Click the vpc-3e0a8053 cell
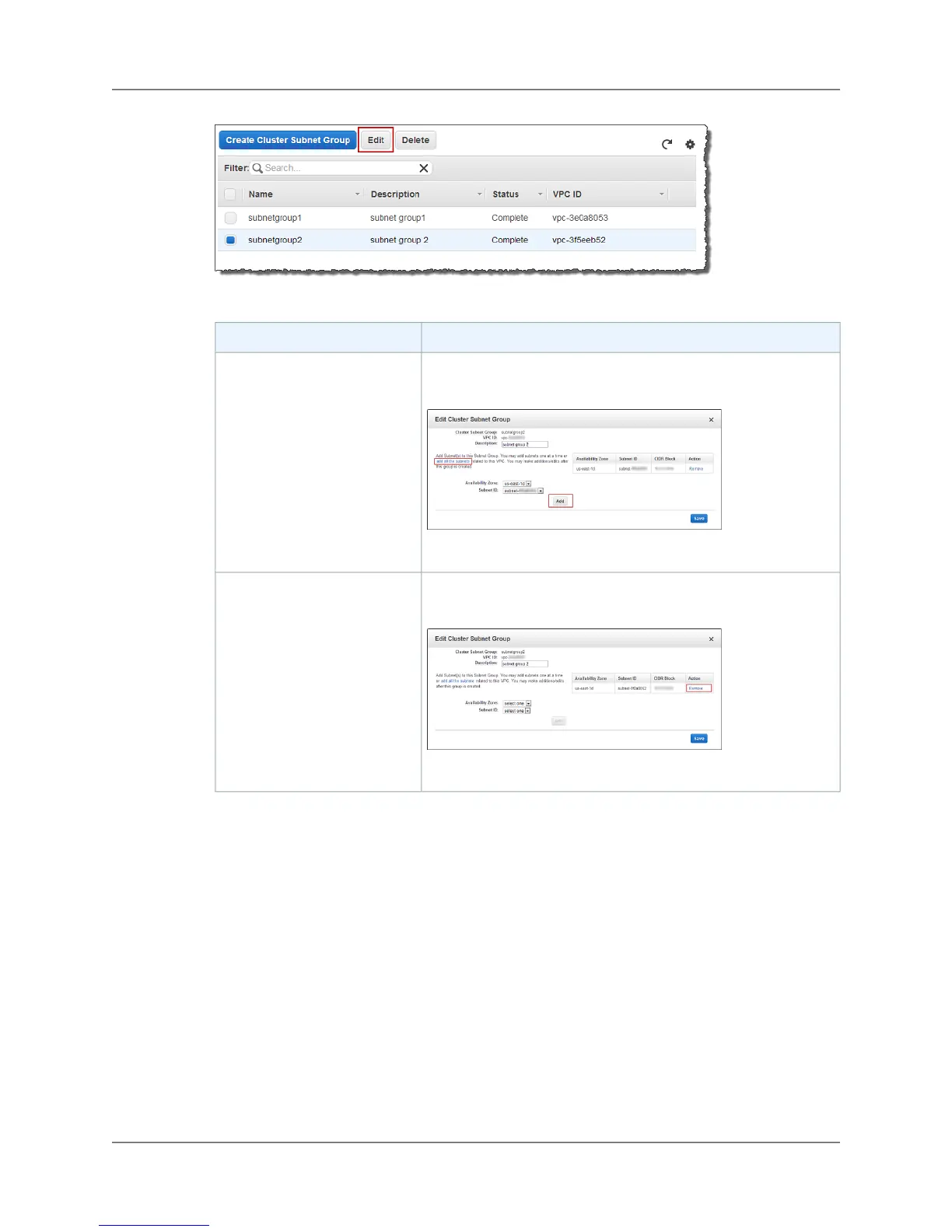This screenshot has width=952, height=1232. click(x=580, y=218)
